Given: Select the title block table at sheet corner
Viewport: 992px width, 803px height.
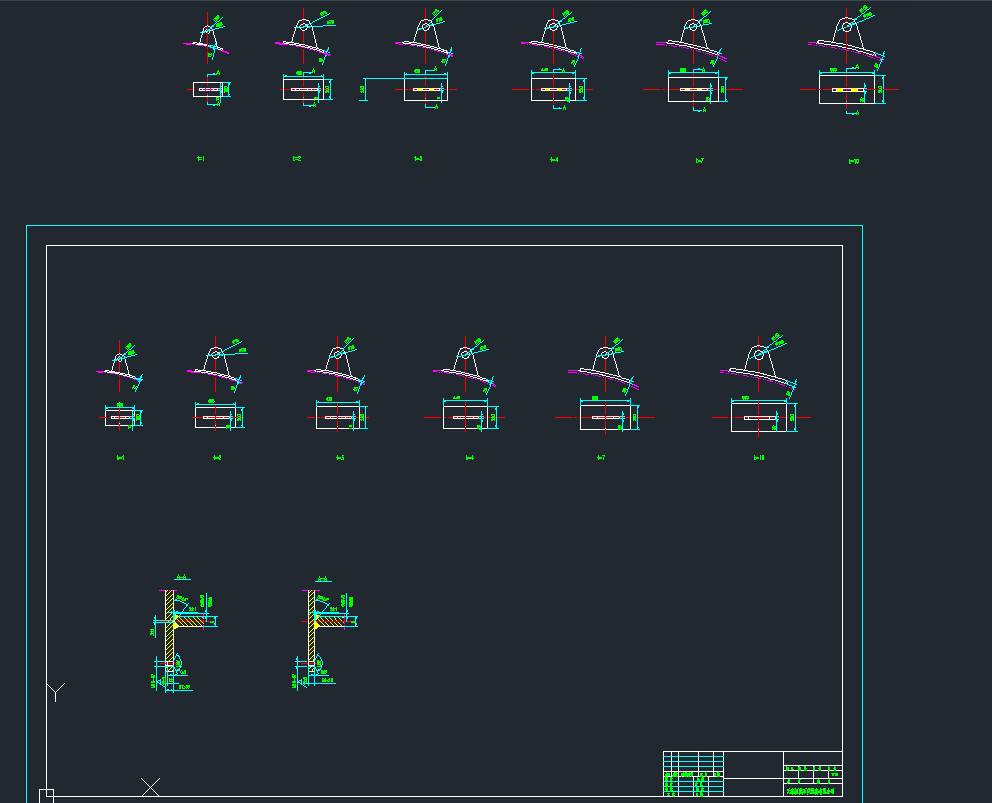Looking at the screenshot, I should [x=752, y=773].
